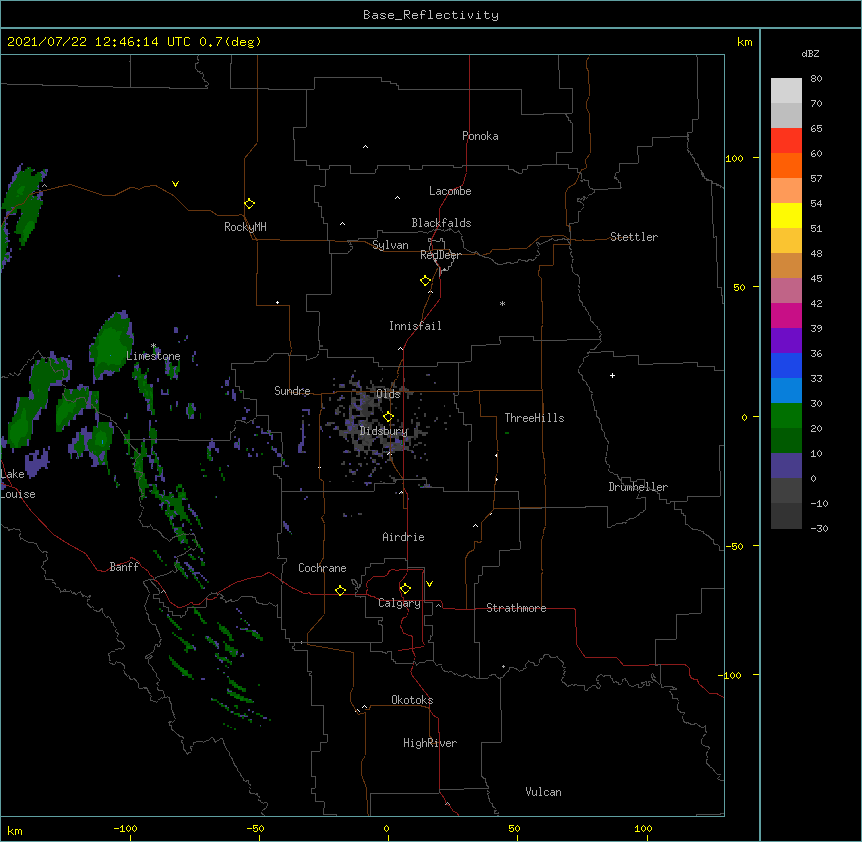Image resolution: width=862 pixels, height=842 pixels.
Task: Select the 65 value in dBZ legend
Action: pos(816,129)
